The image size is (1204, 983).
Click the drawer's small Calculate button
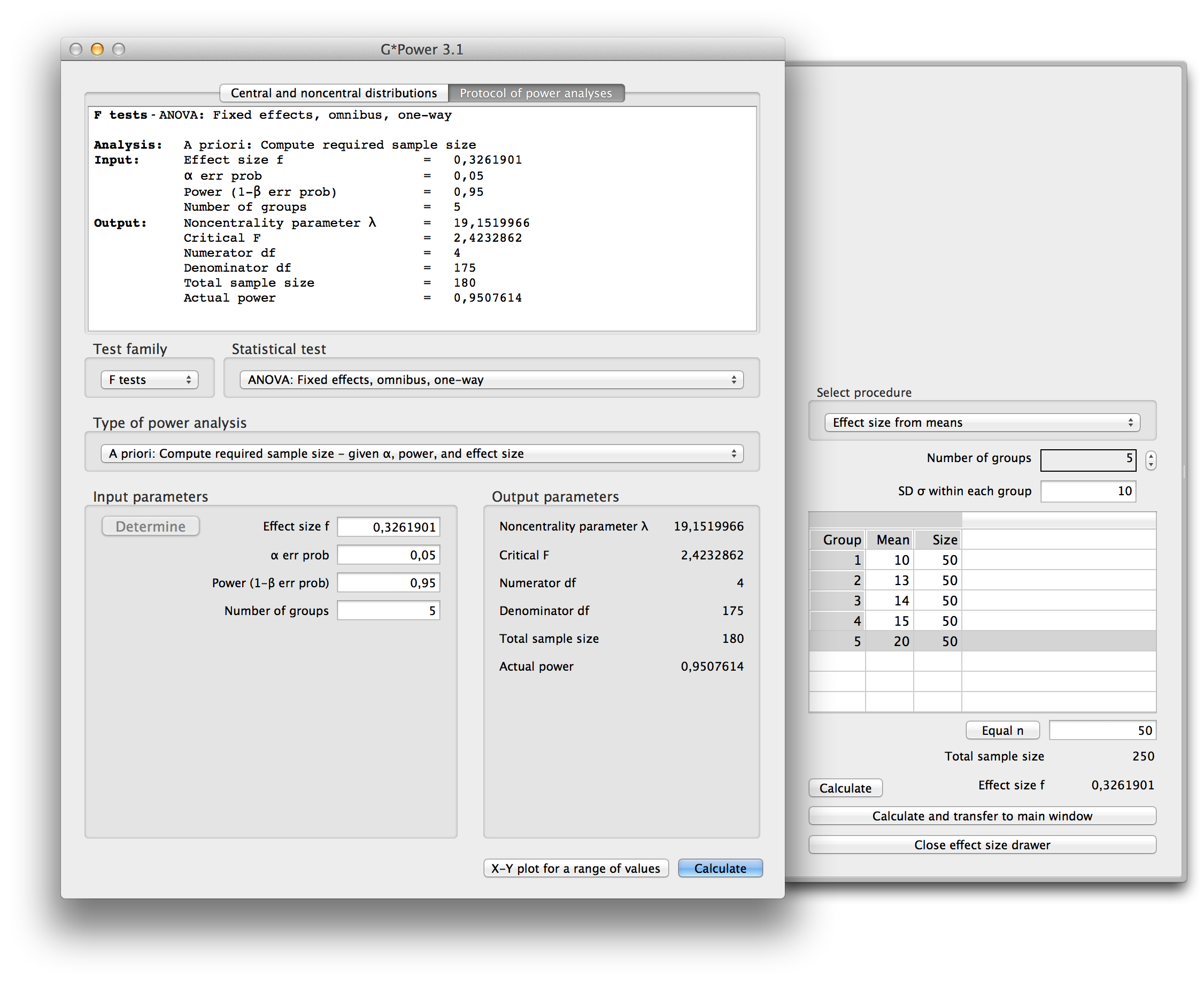[x=845, y=788]
